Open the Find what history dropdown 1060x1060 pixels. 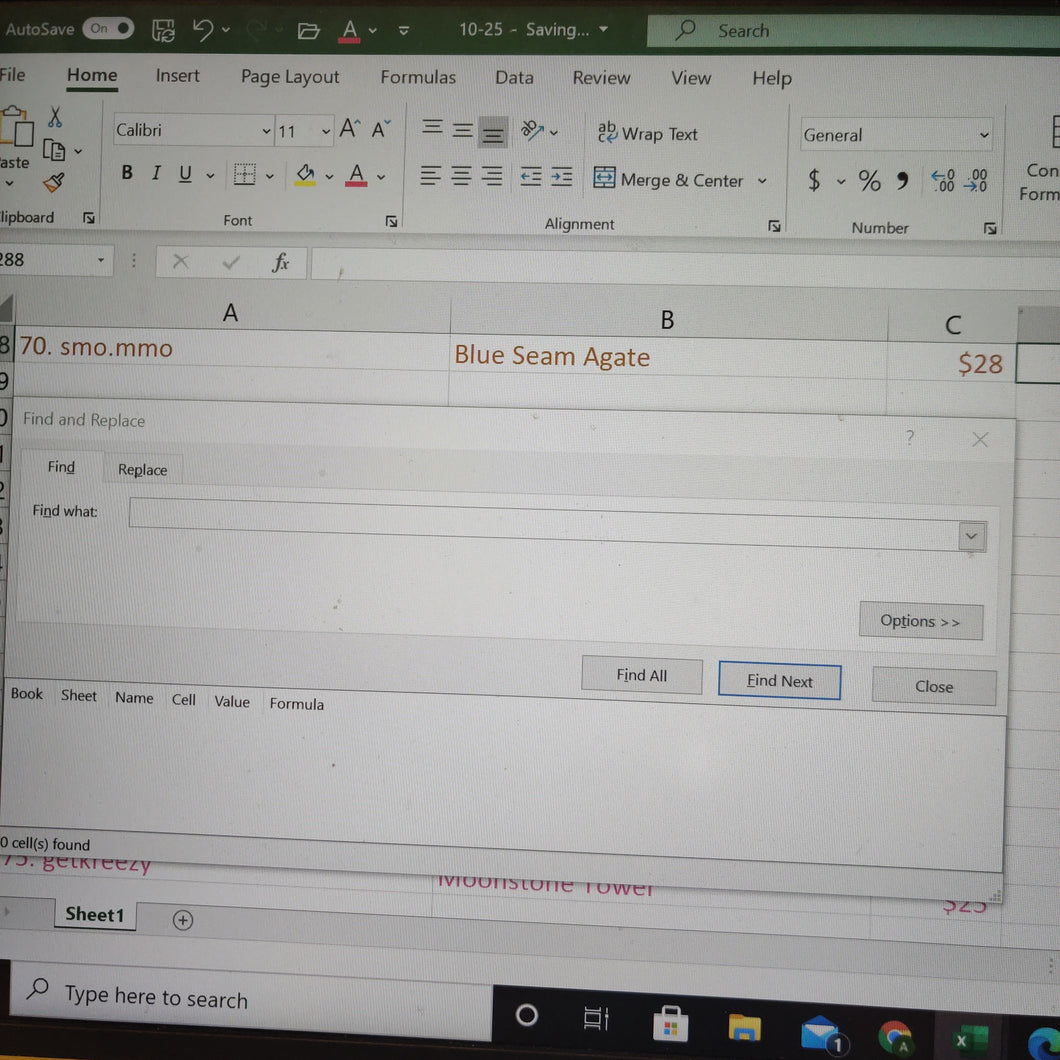[x=971, y=537]
